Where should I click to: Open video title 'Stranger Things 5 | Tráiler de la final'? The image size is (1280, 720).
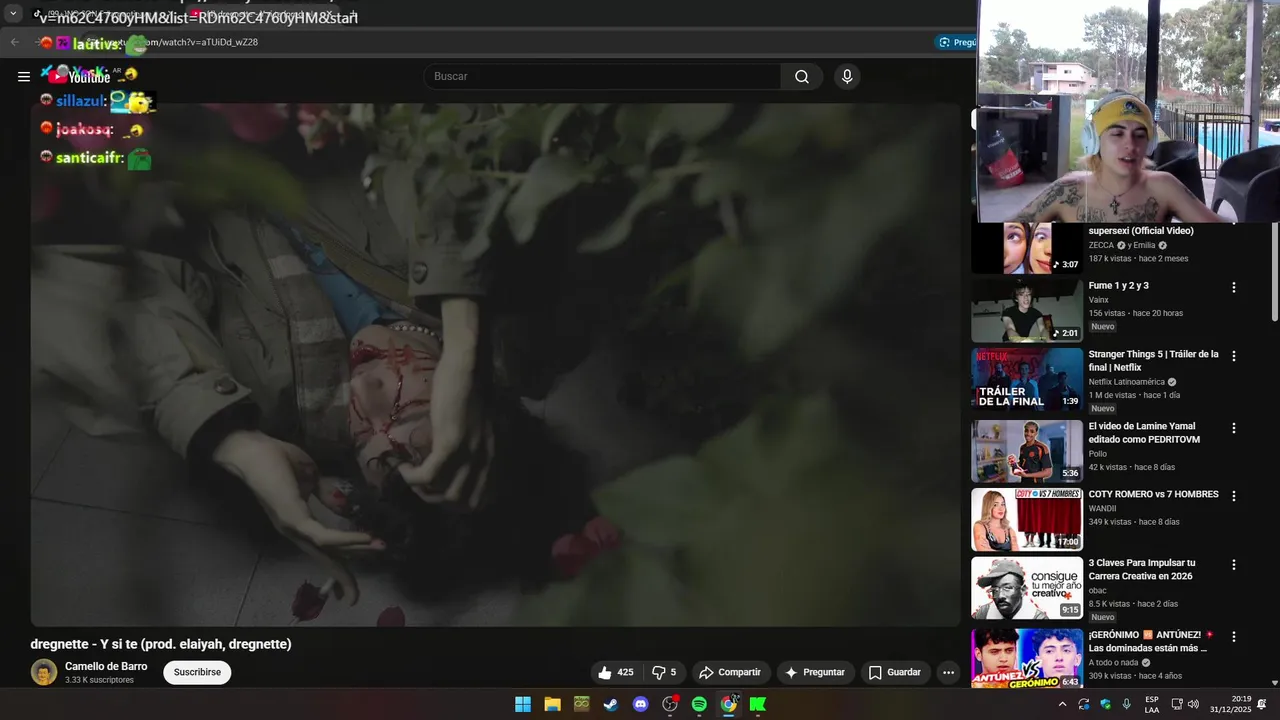tap(1153, 360)
